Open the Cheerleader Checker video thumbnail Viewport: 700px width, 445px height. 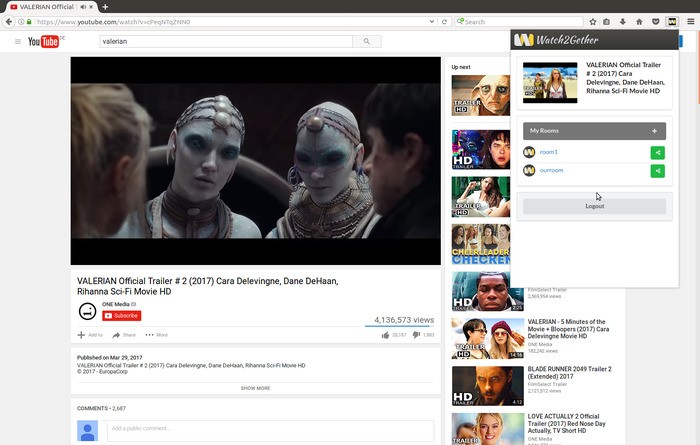coord(481,245)
